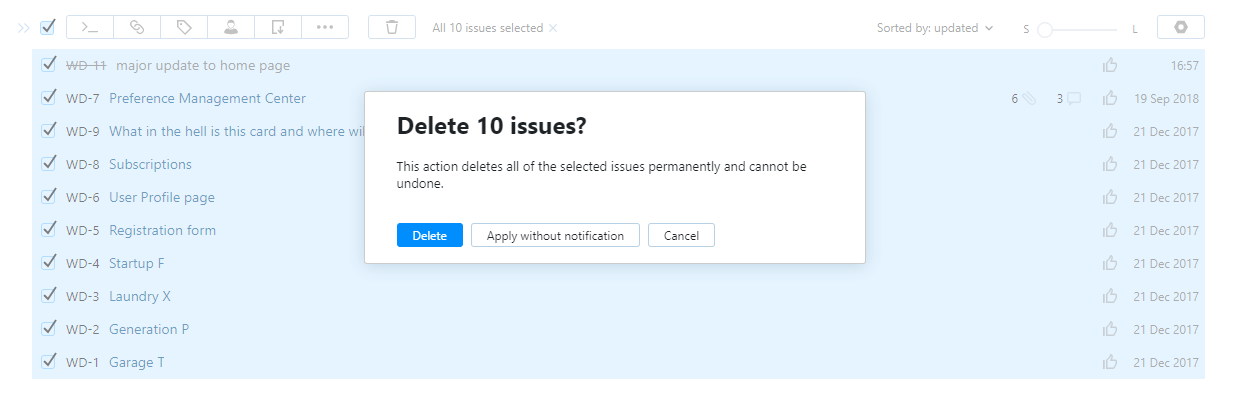Click the '19 Sep 2018' date on WD-7

1166,99
